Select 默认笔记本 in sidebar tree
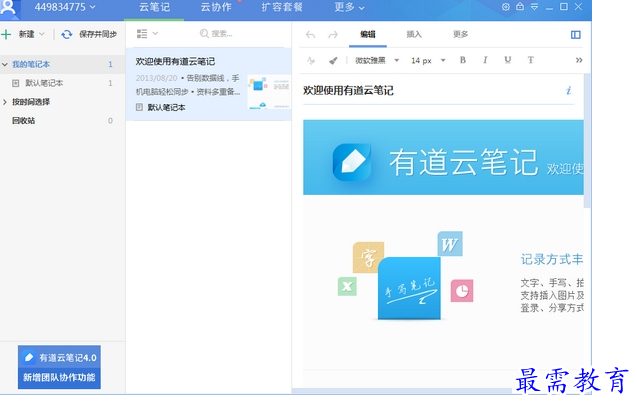This screenshot has width=637, height=412. click(x=44, y=83)
